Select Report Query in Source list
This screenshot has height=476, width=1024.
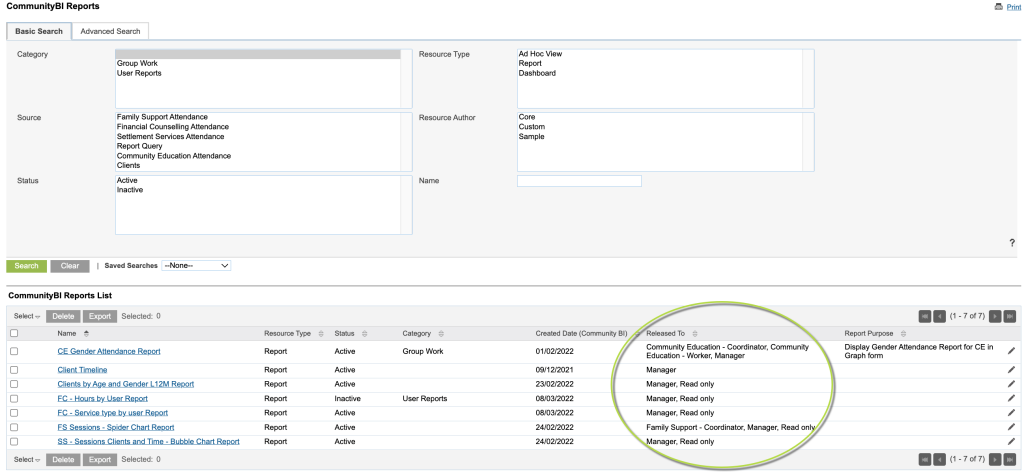140,146
